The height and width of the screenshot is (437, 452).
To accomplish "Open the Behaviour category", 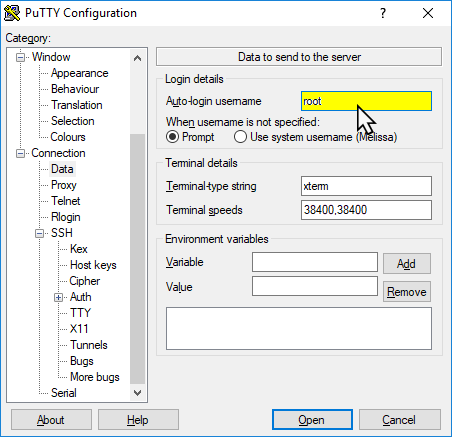I will point(75,89).
